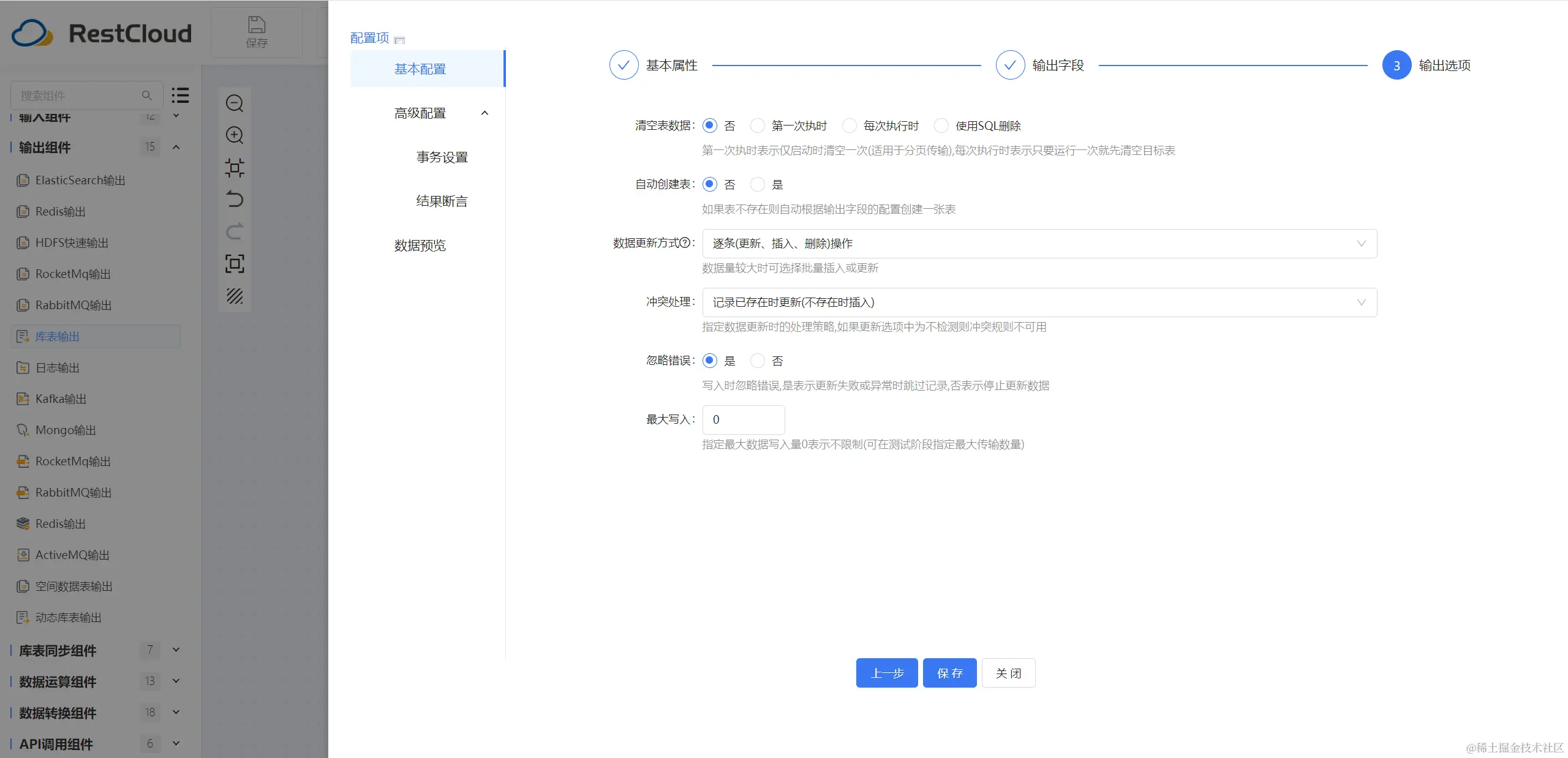Collapse the 高级配置 menu section
The width and height of the screenshot is (1568, 758).
click(484, 113)
